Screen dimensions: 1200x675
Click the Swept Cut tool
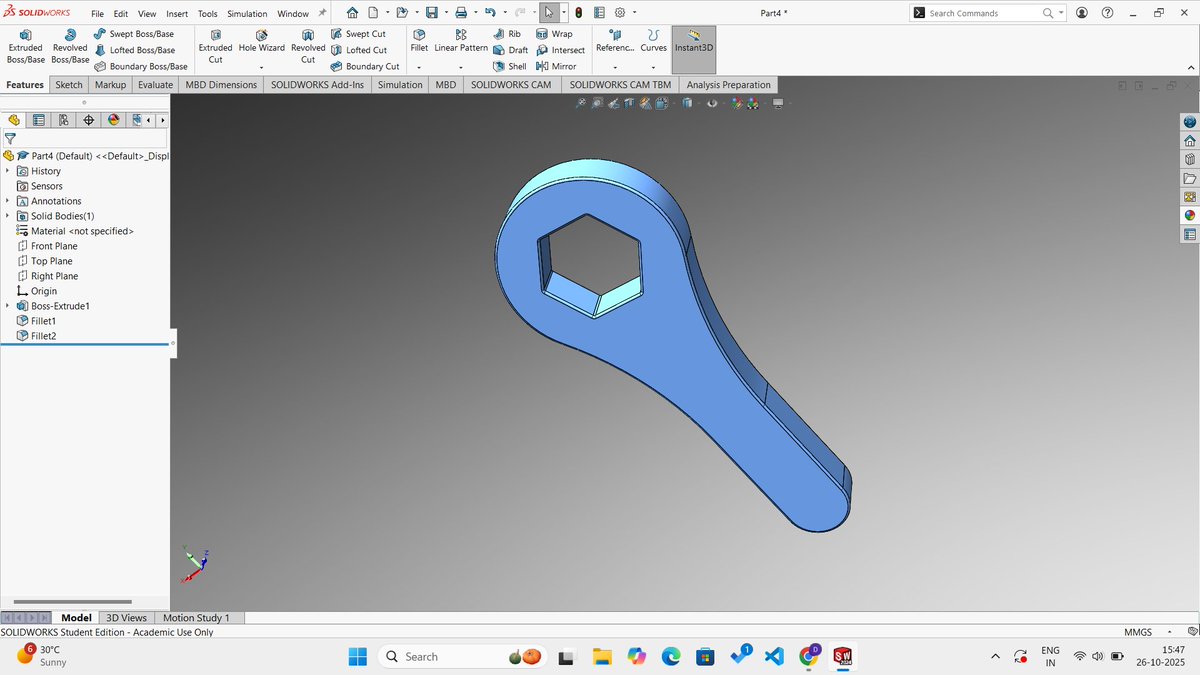pyautogui.click(x=358, y=34)
